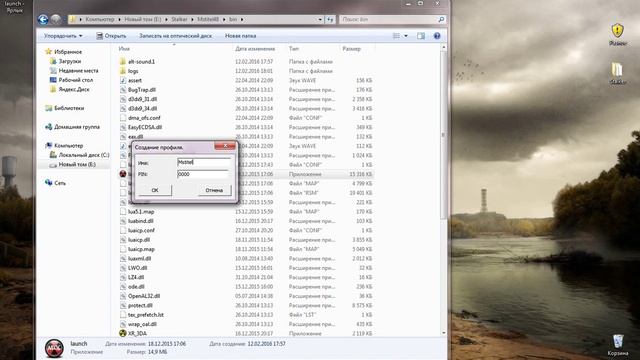Click the Forward navigation arrow in Explorer
This screenshot has height=360, width=640.
click(x=56, y=19)
